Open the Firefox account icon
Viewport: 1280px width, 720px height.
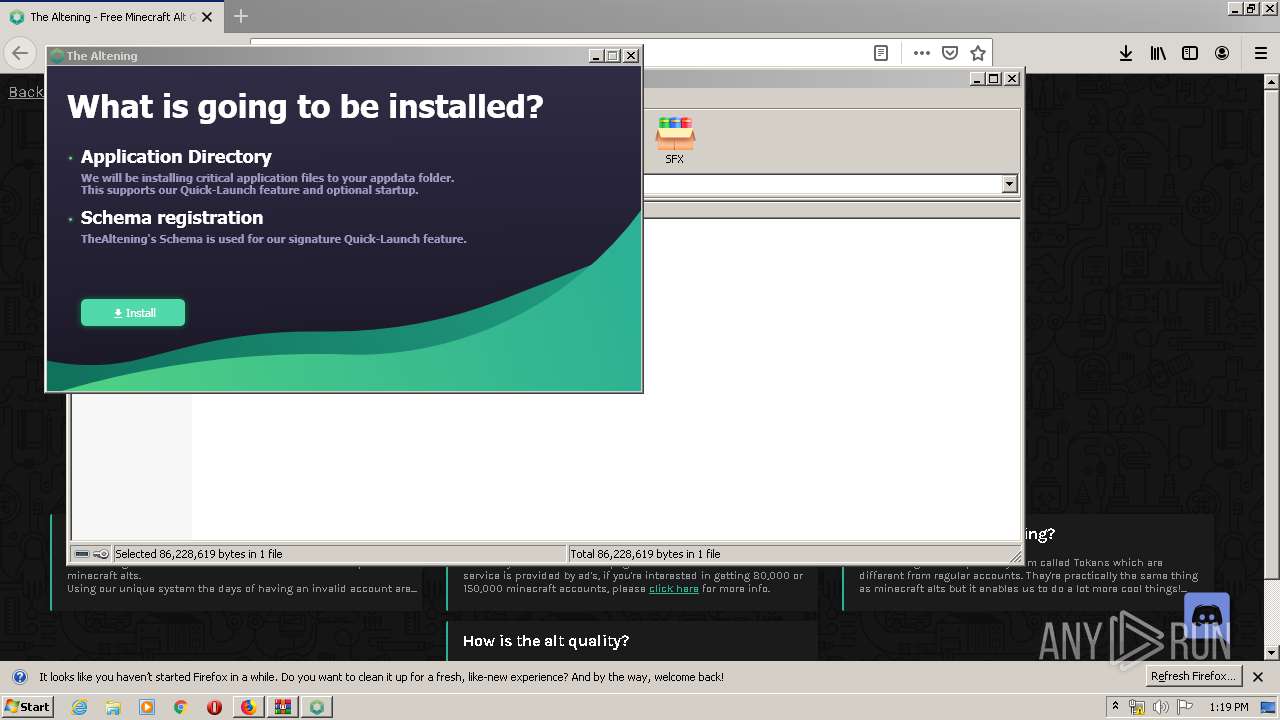pos(1222,53)
